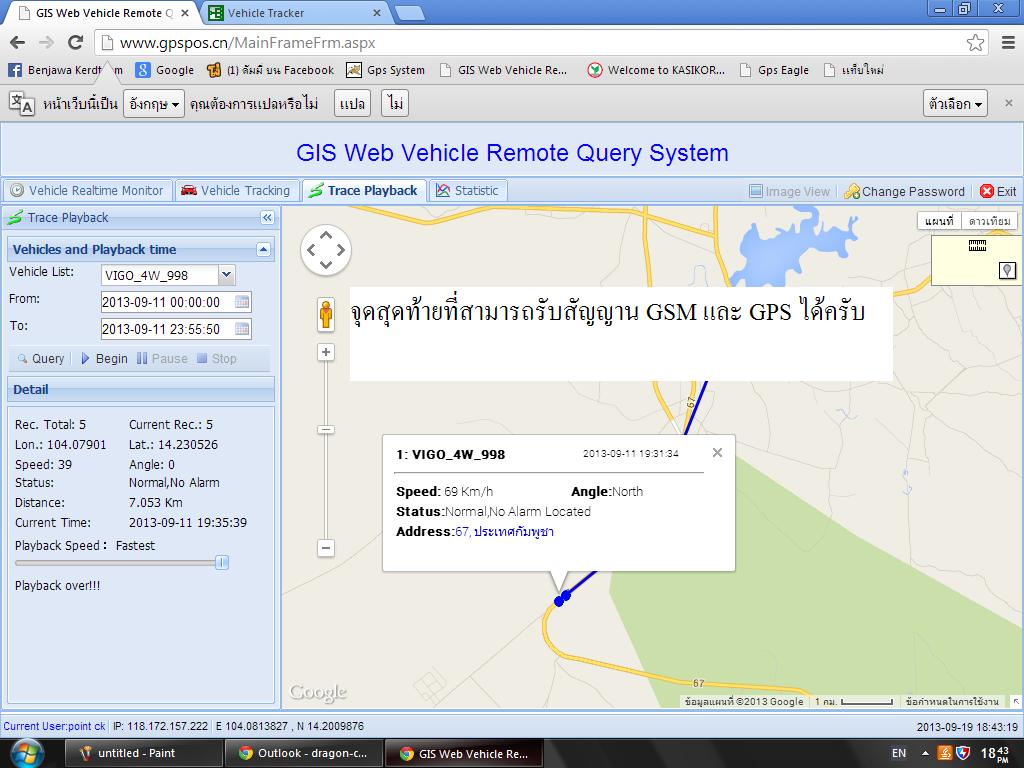This screenshot has width=1024, height=768.
Task: Bookmark this page with the star icon
Action: point(975,42)
